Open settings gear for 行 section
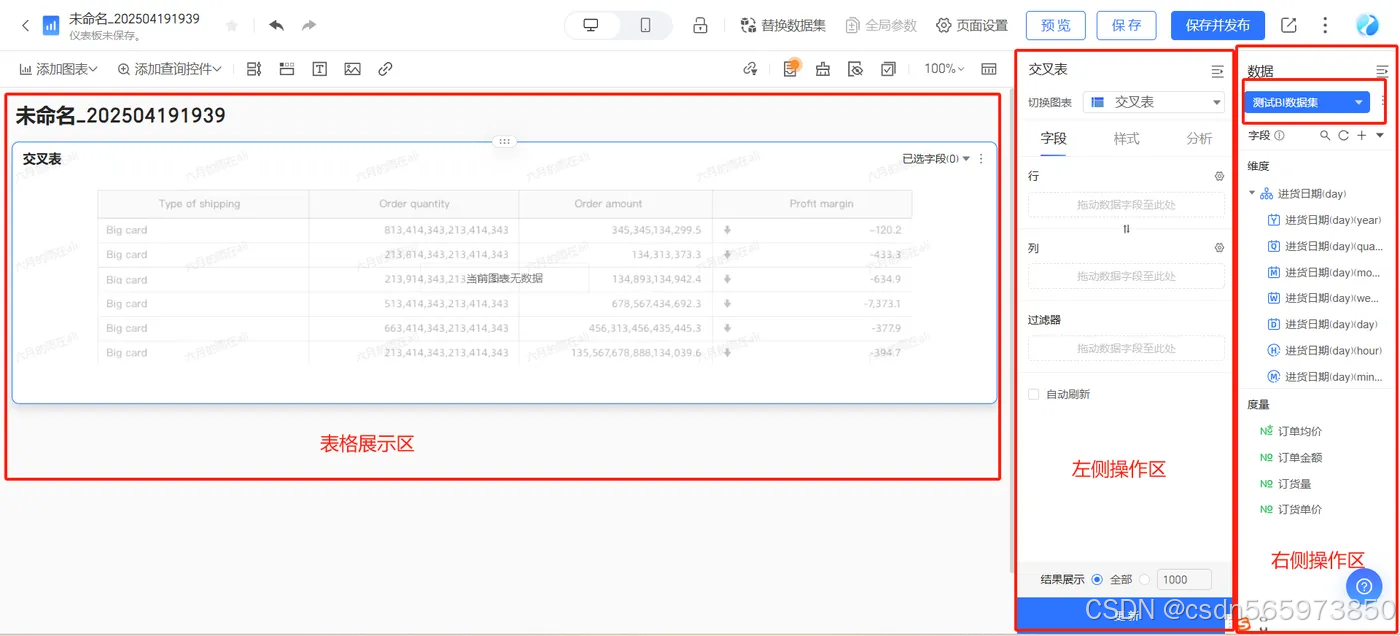The height and width of the screenshot is (636, 1400). (x=1219, y=176)
